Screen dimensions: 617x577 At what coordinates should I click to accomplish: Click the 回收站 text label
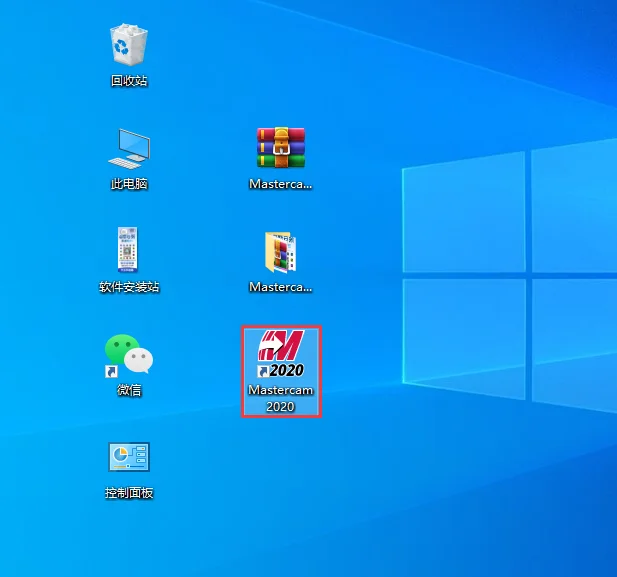pos(129,81)
